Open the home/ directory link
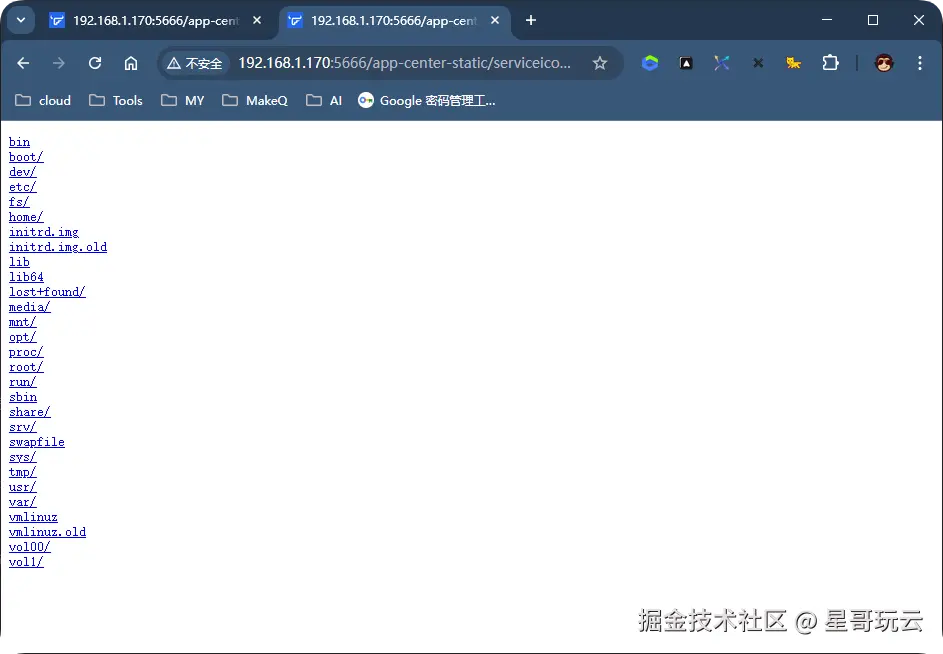The width and height of the screenshot is (943, 654). 26,217
